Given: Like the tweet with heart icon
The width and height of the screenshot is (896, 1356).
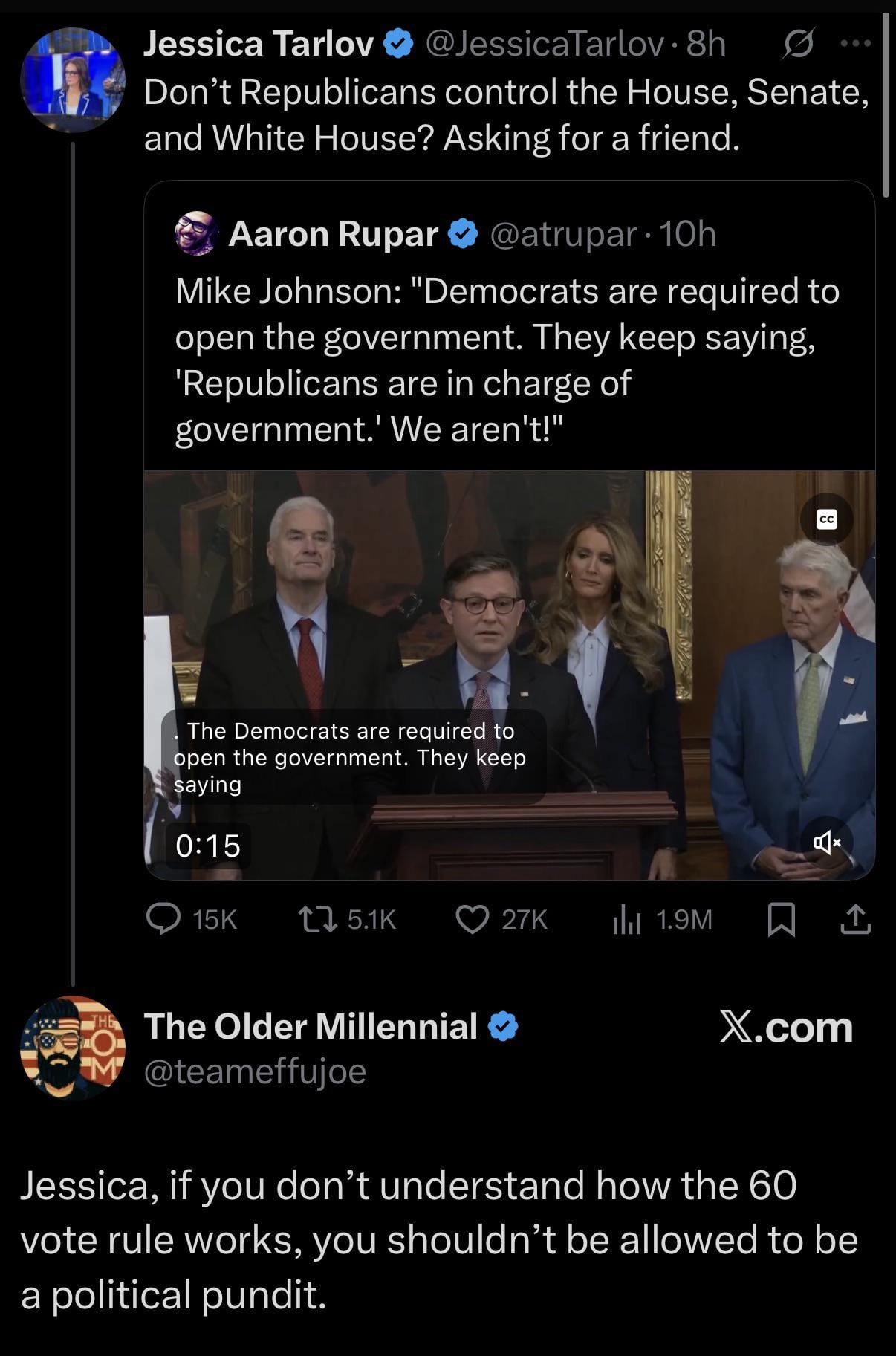Looking at the screenshot, I should pyautogui.click(x=472, y=919).
